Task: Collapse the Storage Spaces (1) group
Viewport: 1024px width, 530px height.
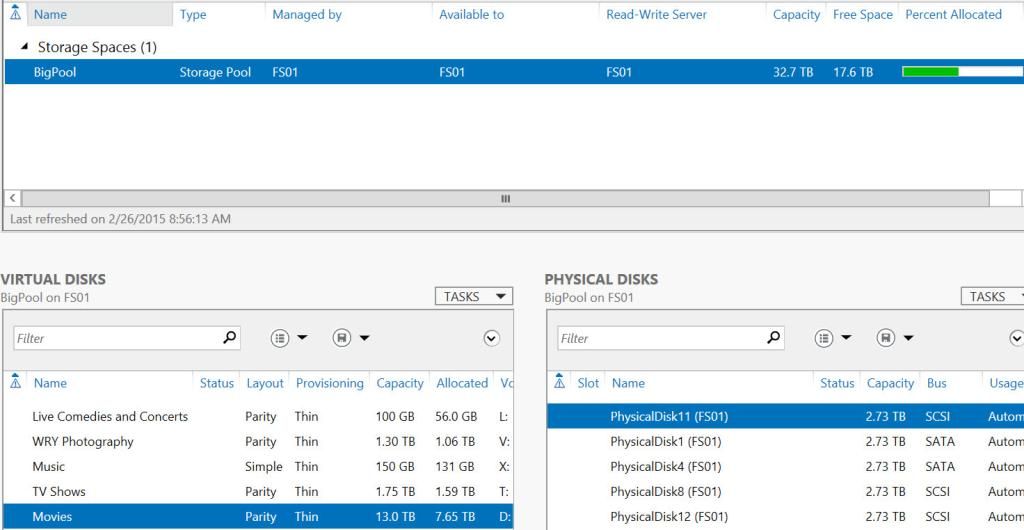Action: coord(24,47)
